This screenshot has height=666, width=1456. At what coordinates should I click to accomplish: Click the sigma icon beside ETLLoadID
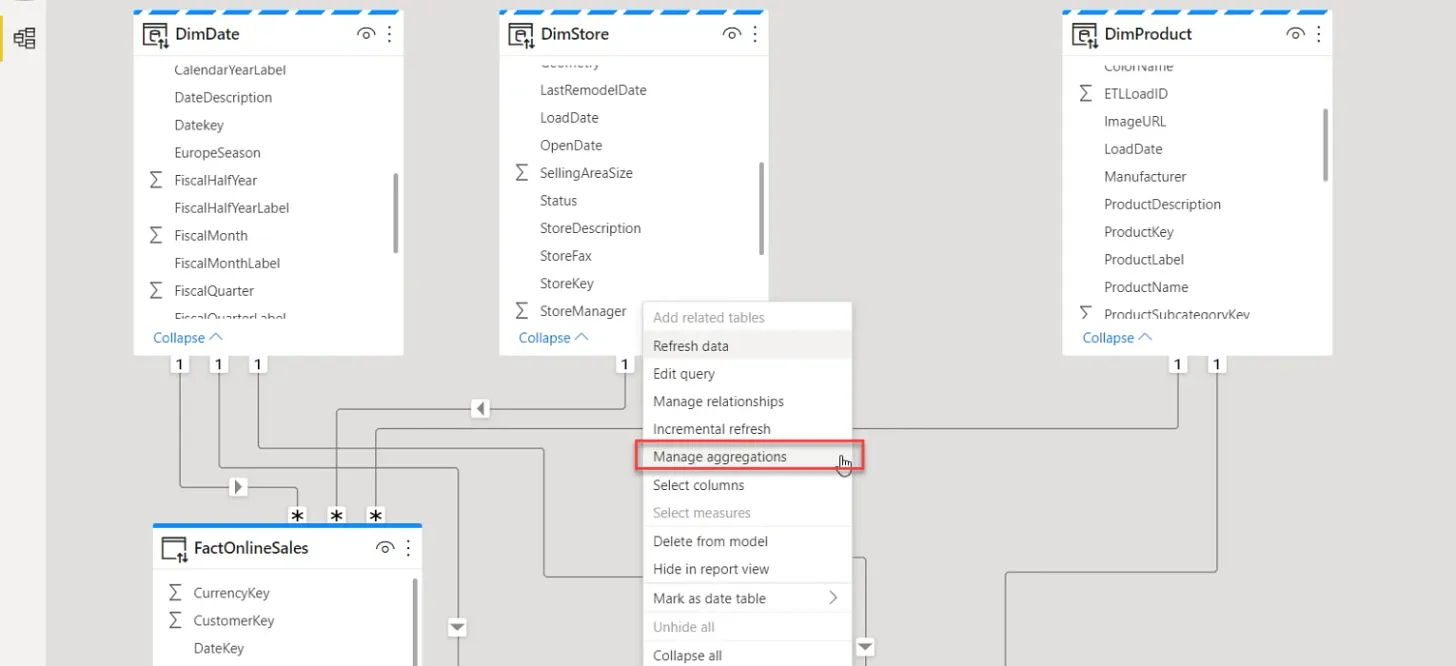[x=1085, y=93]
